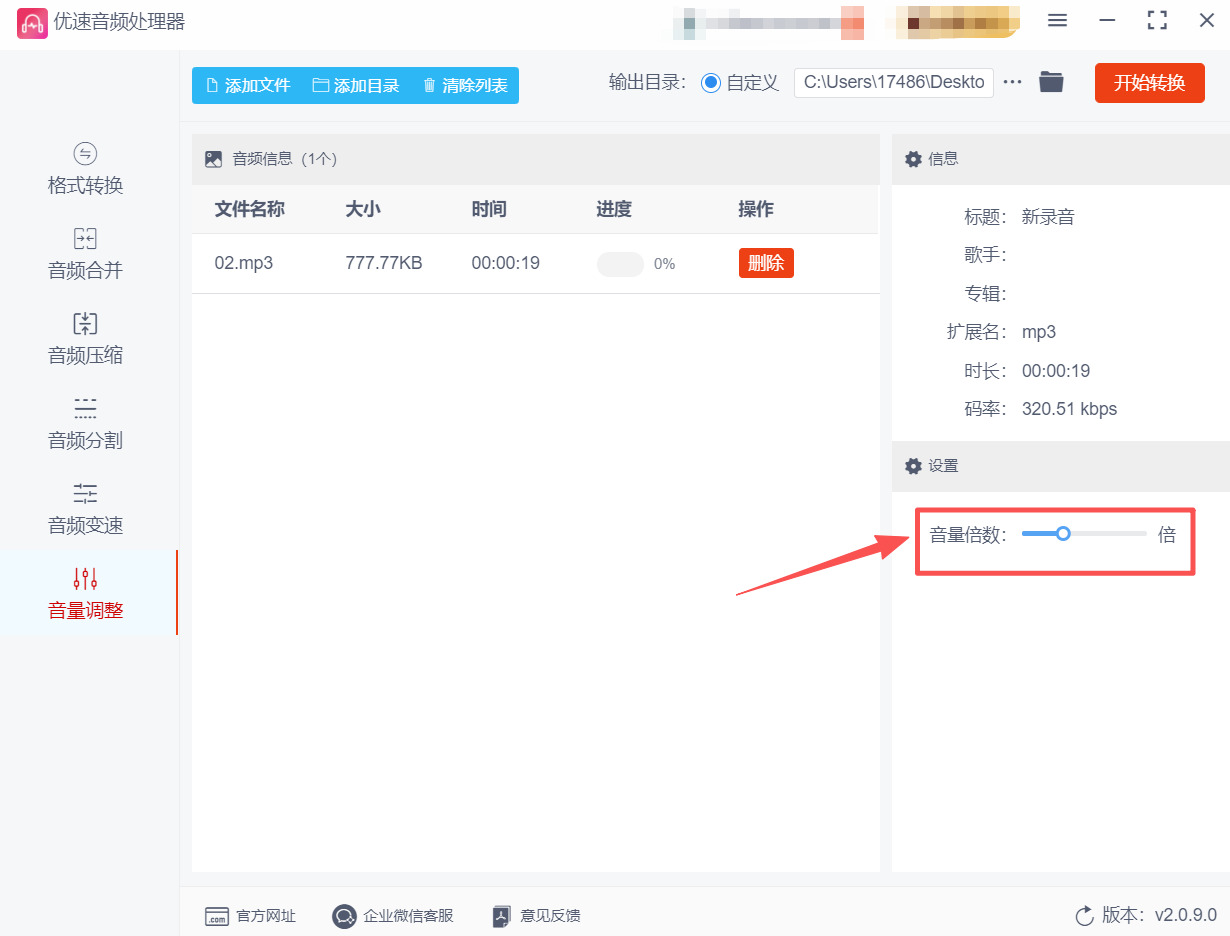Click the 企业微信客服 customer service icon
Image resolution: width=1230 pixels, height=936 pixels.
click(x=344, y=915)
